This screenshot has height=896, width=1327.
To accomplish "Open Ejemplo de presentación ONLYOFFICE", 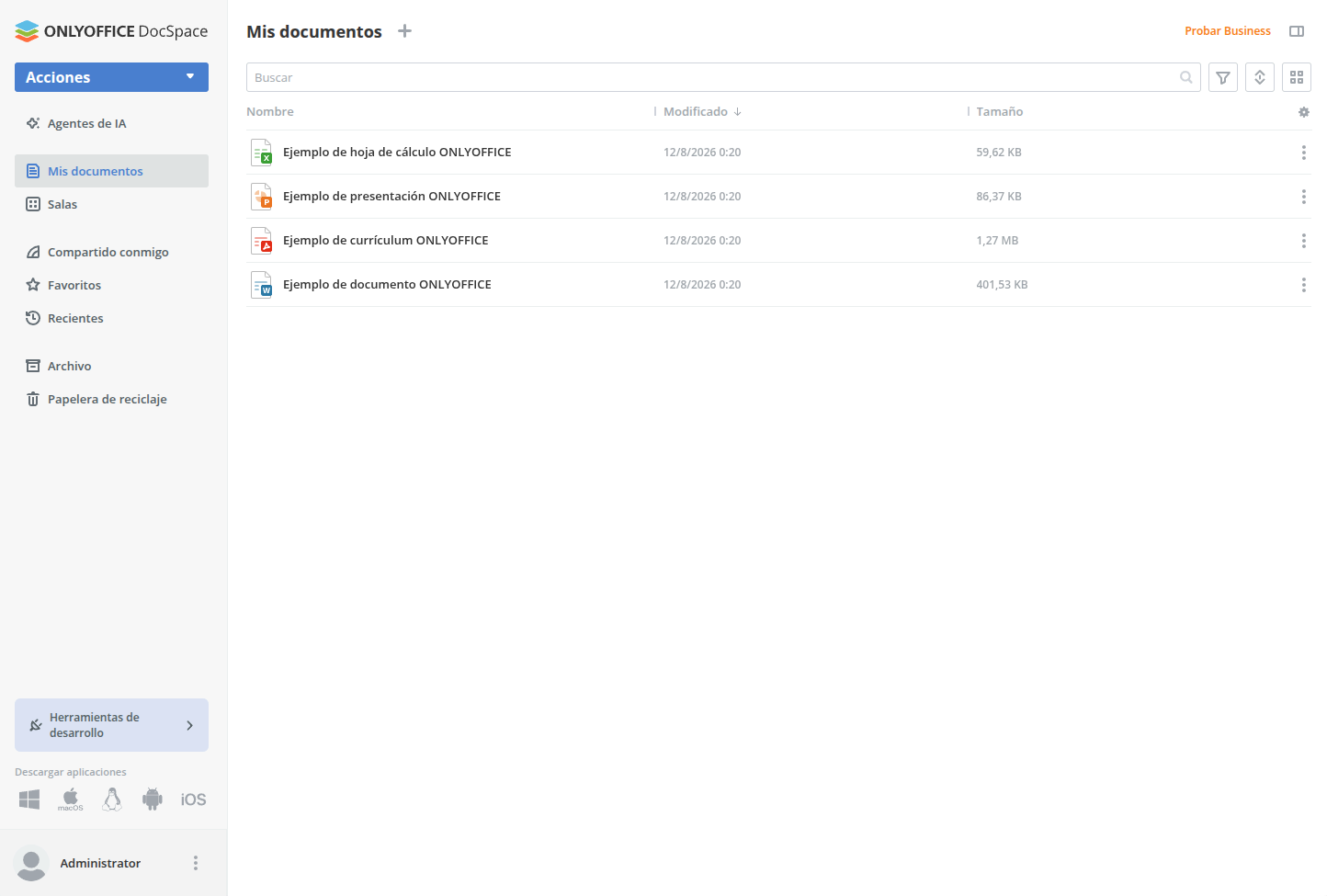I will click(391, 197).
